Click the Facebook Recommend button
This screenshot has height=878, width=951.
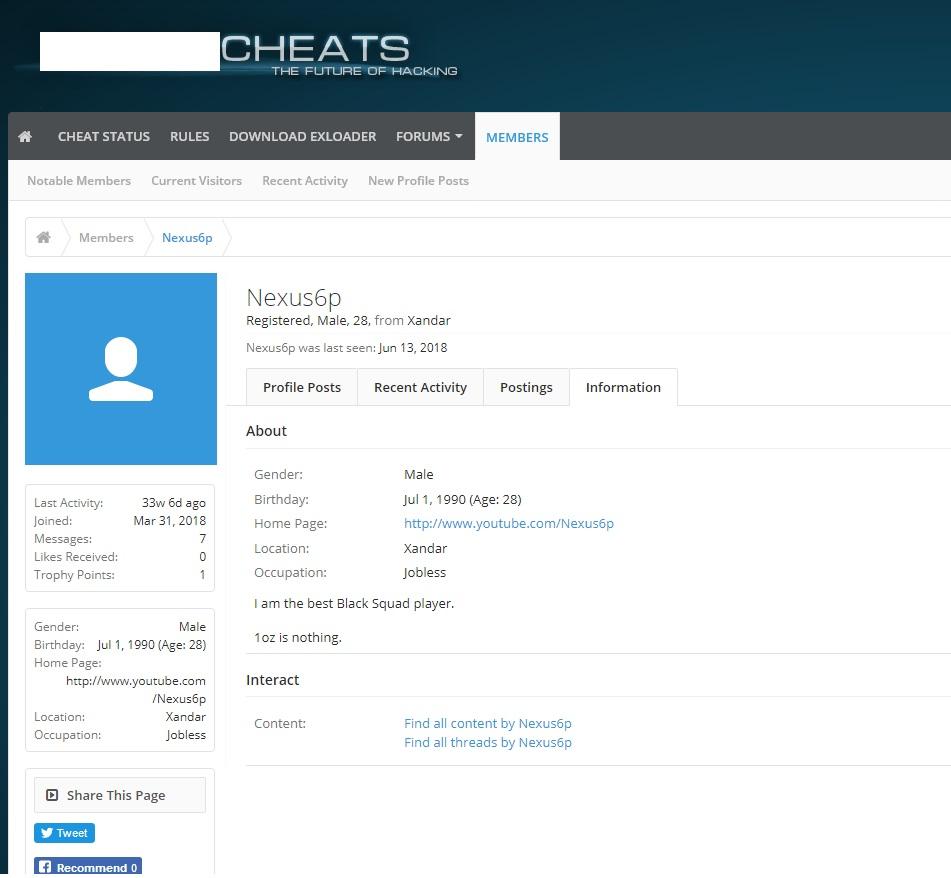pyautogui.click(x=88, y=867)
